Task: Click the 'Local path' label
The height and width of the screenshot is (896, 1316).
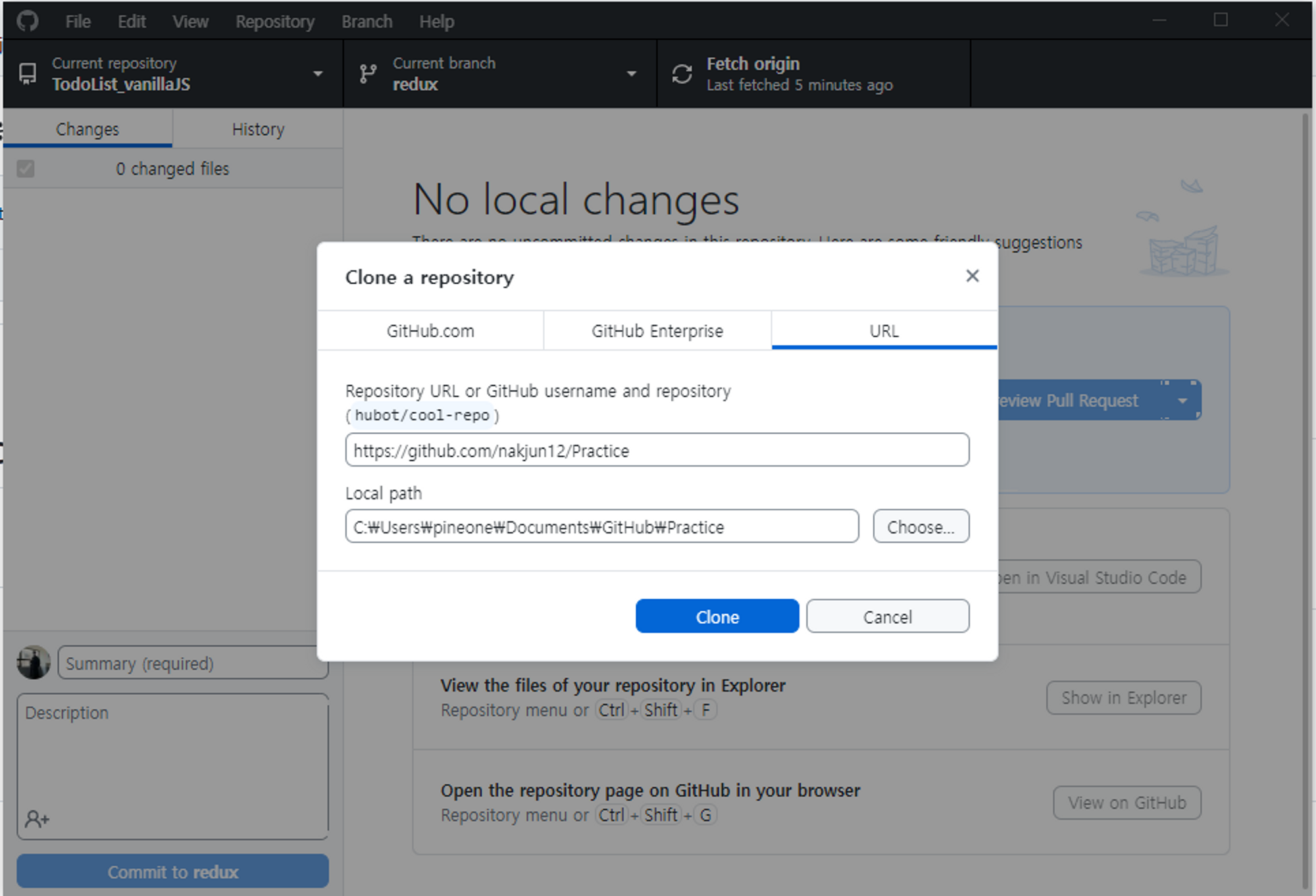Action: click(x=384, y=493)
